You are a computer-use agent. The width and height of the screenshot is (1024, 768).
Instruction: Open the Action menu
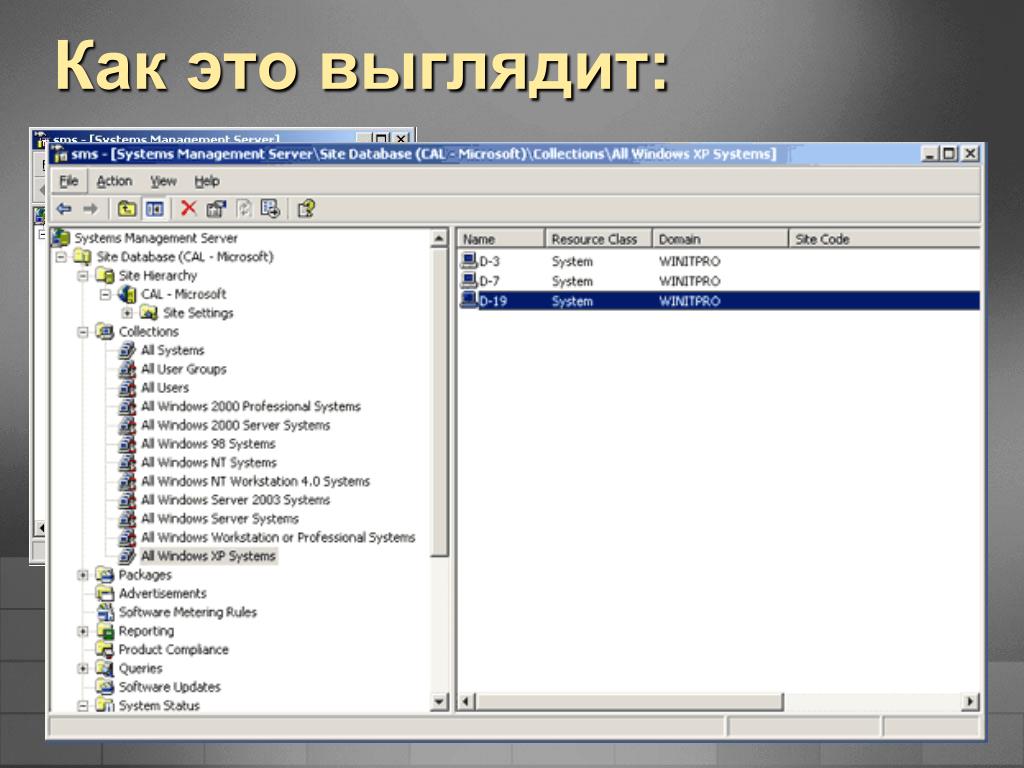(114, 182)
